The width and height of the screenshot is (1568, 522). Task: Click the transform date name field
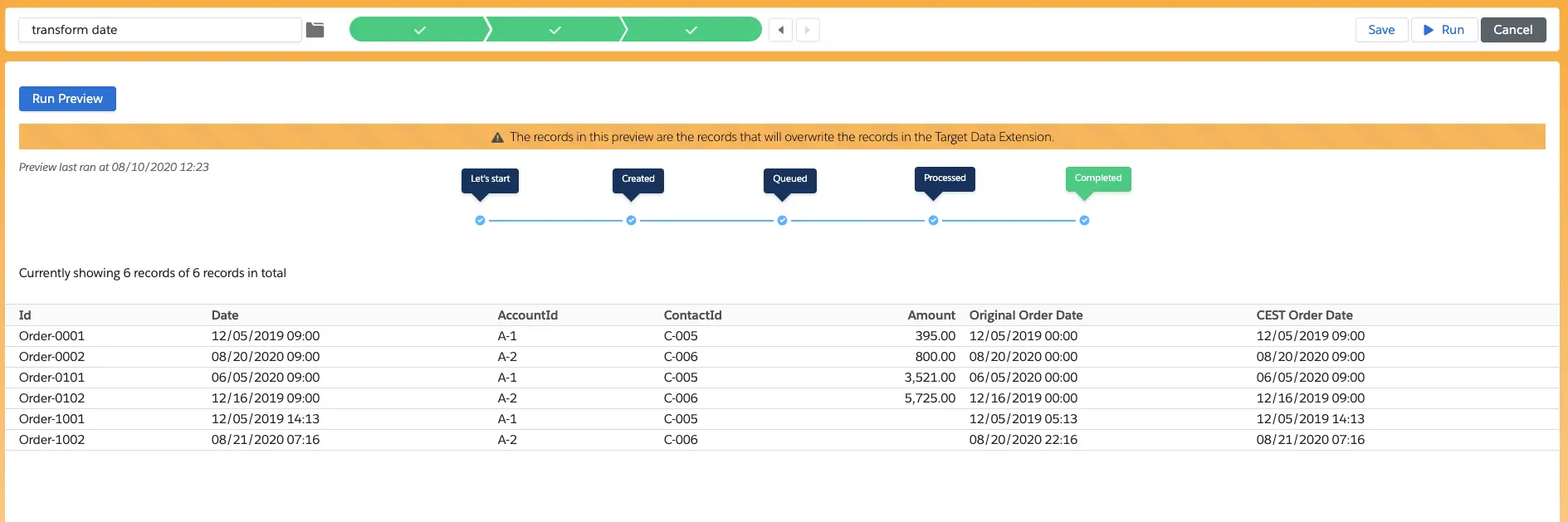click(x=159, y=30)
